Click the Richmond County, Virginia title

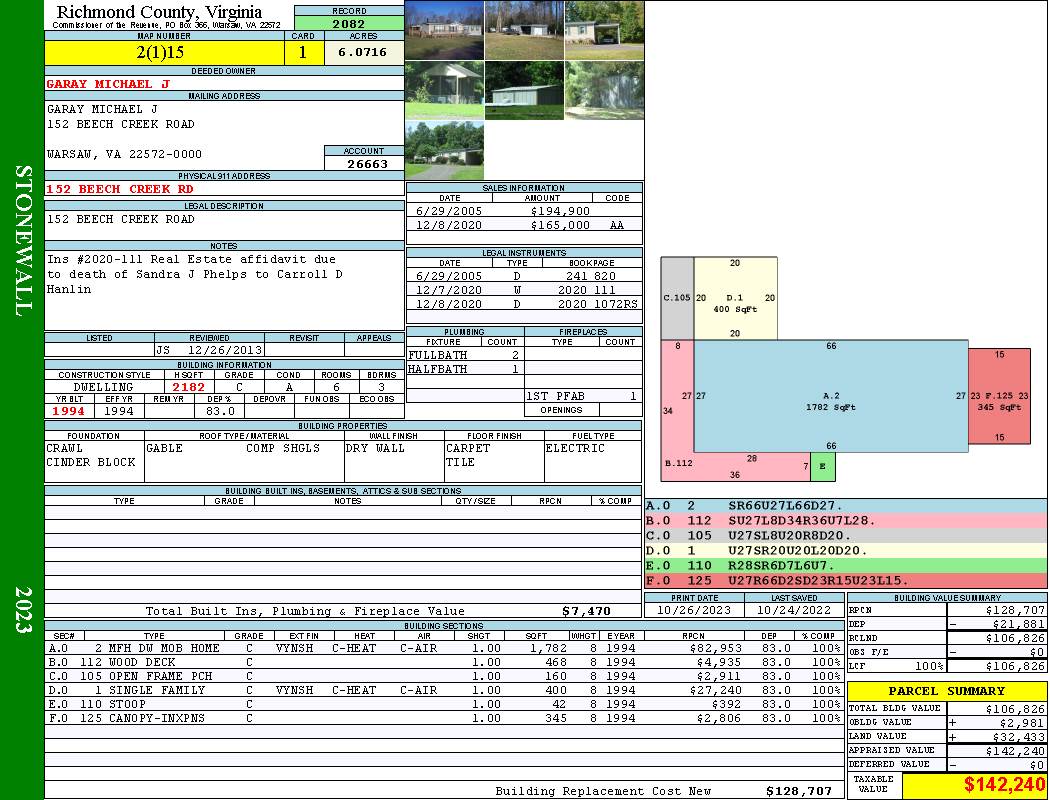tap(159, 11)
